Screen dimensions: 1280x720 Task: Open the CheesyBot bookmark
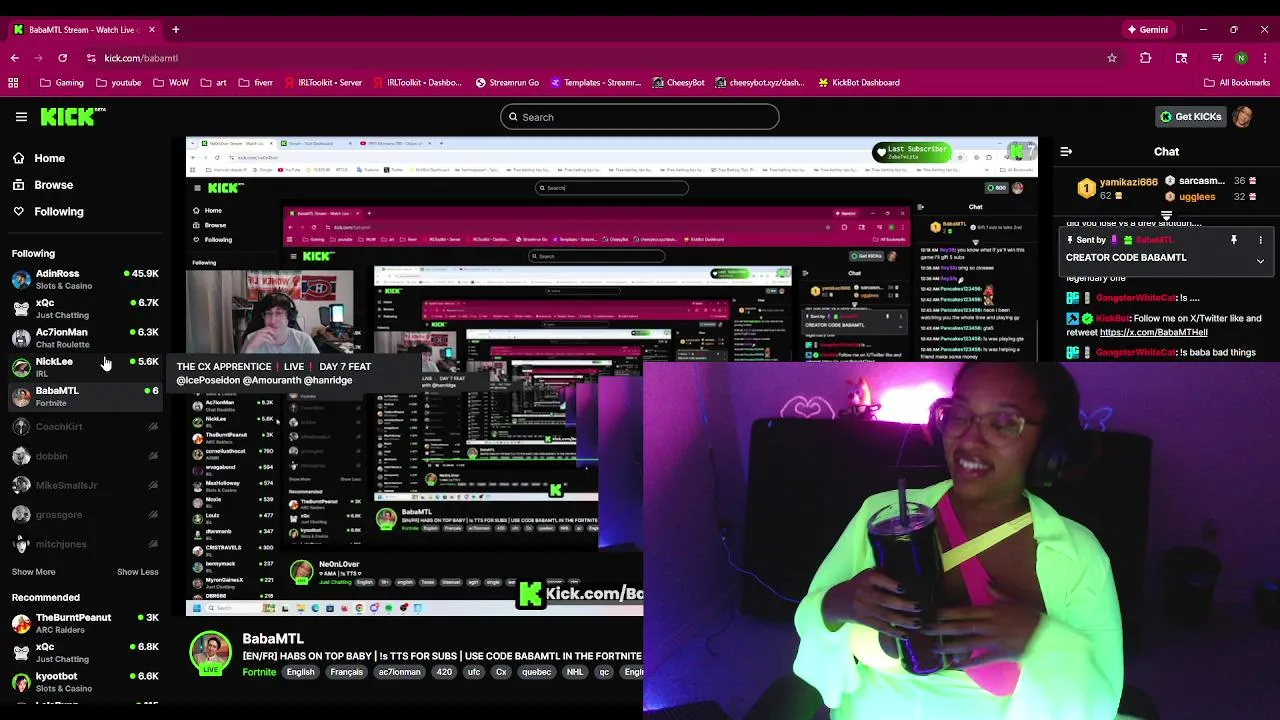point(679,83)
